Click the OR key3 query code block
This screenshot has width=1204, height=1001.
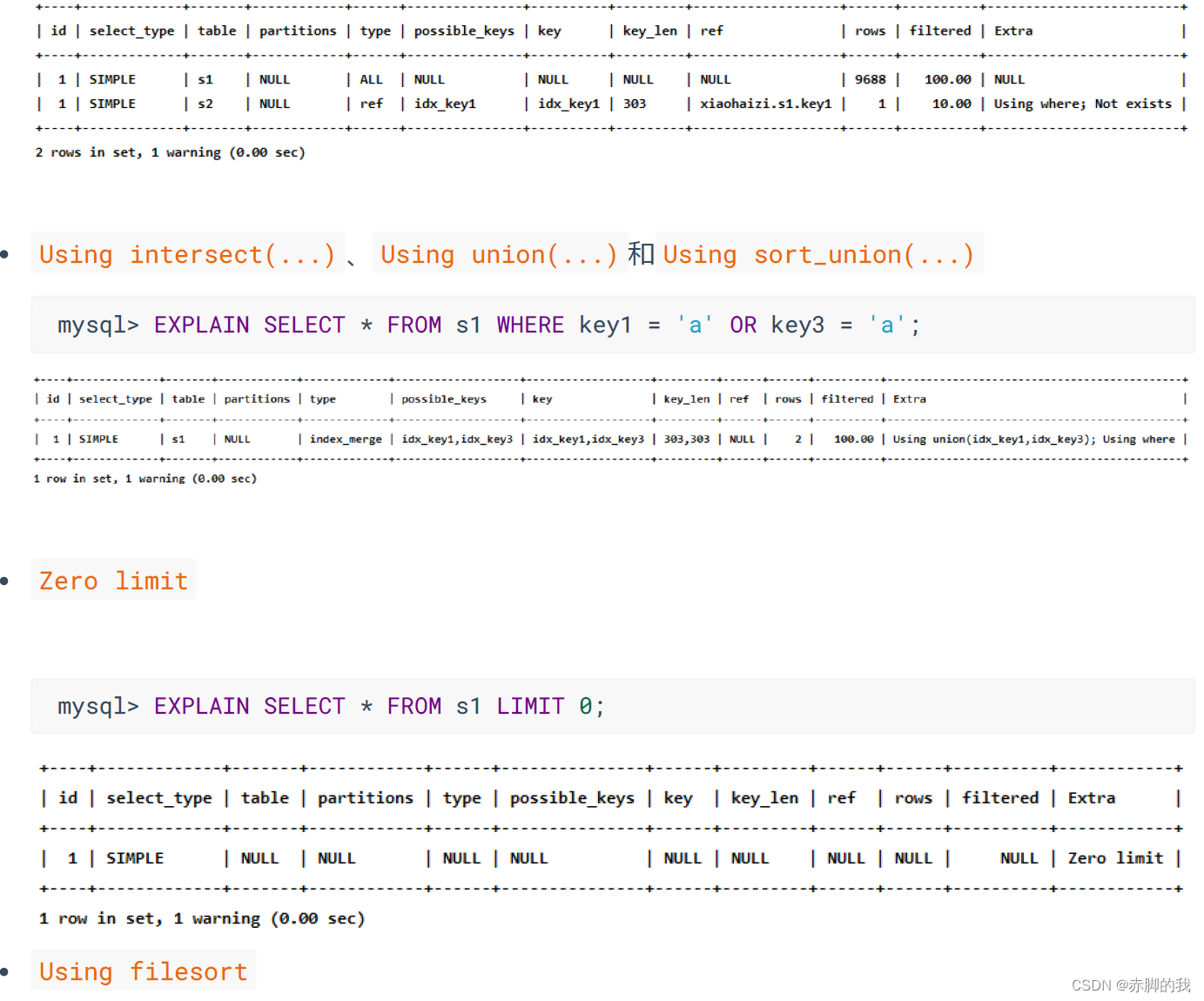613,325
